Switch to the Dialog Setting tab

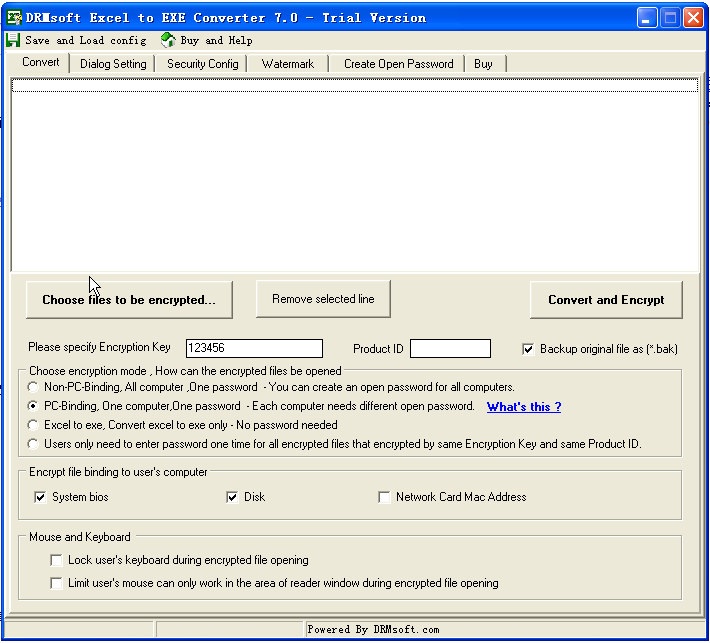113,64
